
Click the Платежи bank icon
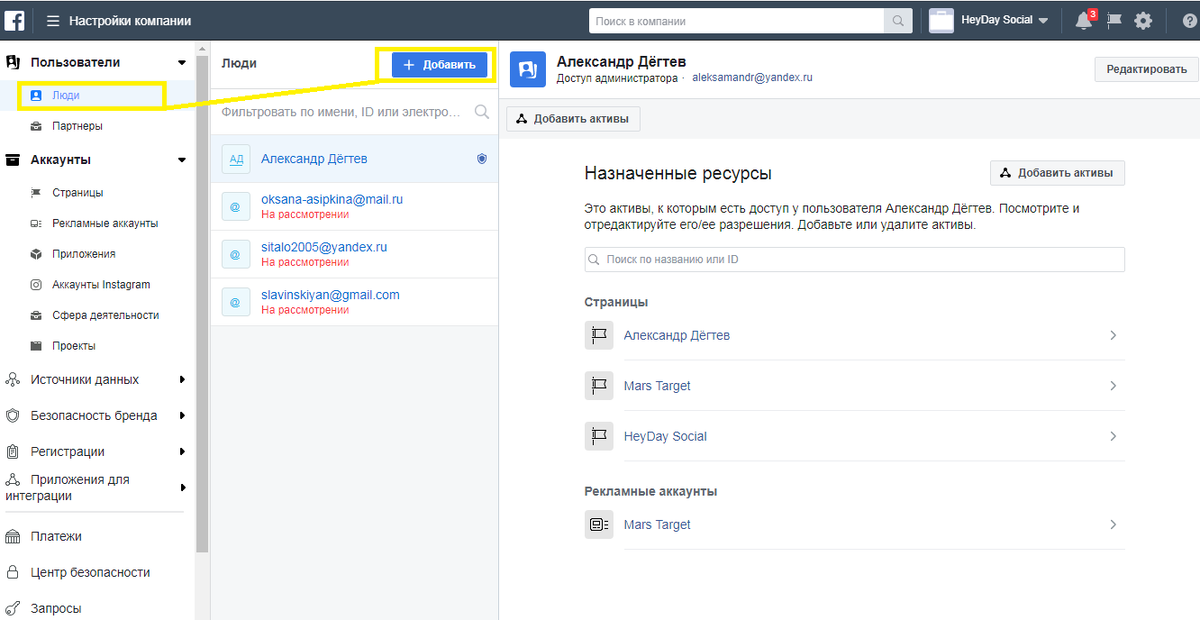point(13,537)
